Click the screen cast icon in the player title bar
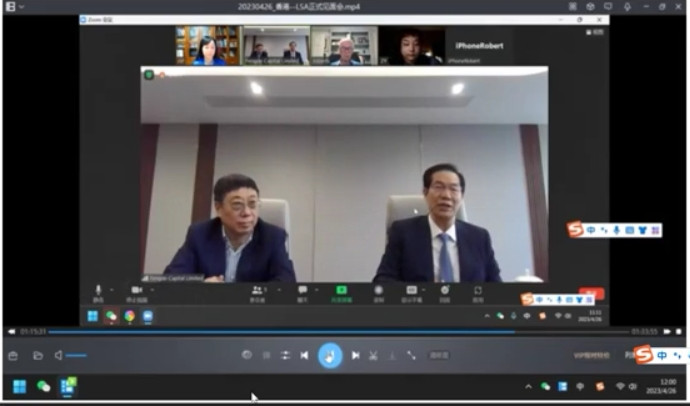The height and width of the screenshot is (406, 690). [608, 7]
